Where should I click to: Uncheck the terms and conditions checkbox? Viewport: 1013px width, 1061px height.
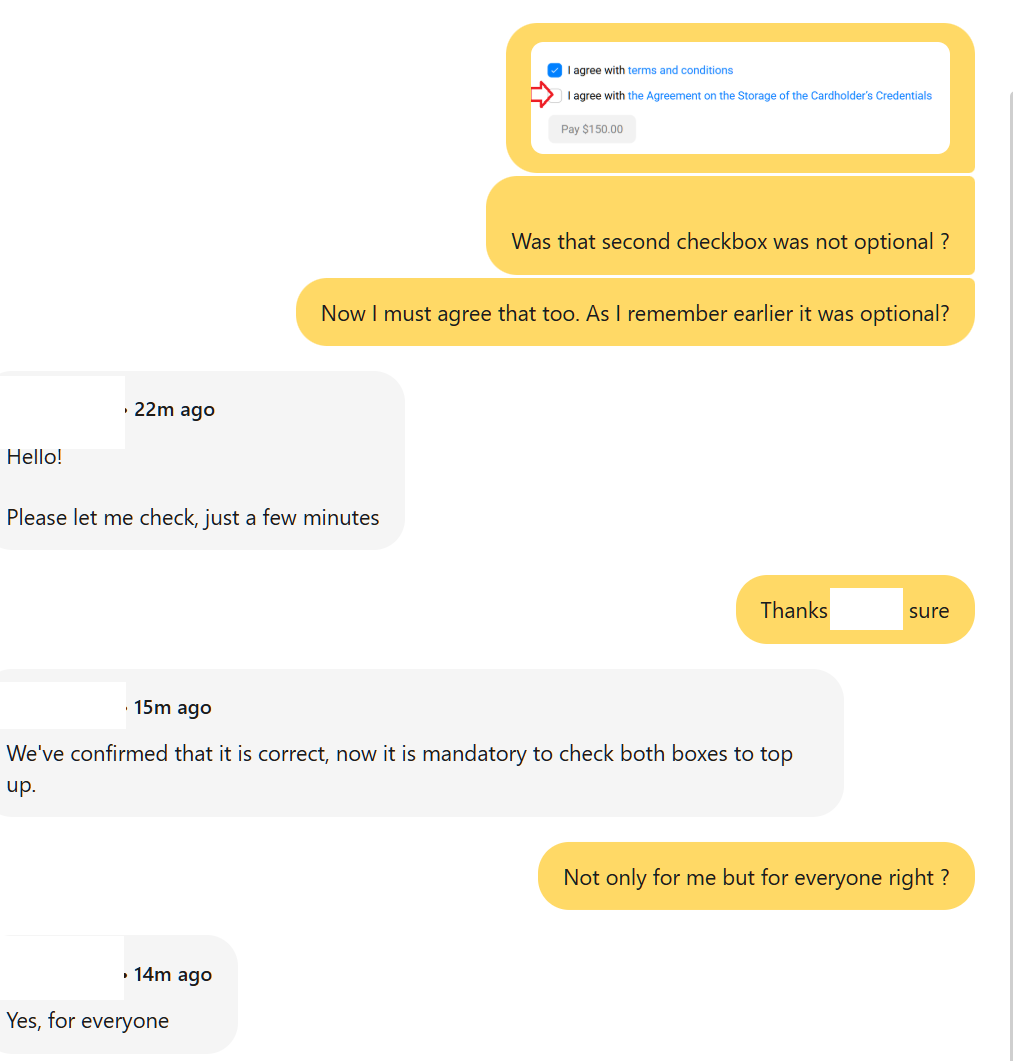tap(555, 70)
